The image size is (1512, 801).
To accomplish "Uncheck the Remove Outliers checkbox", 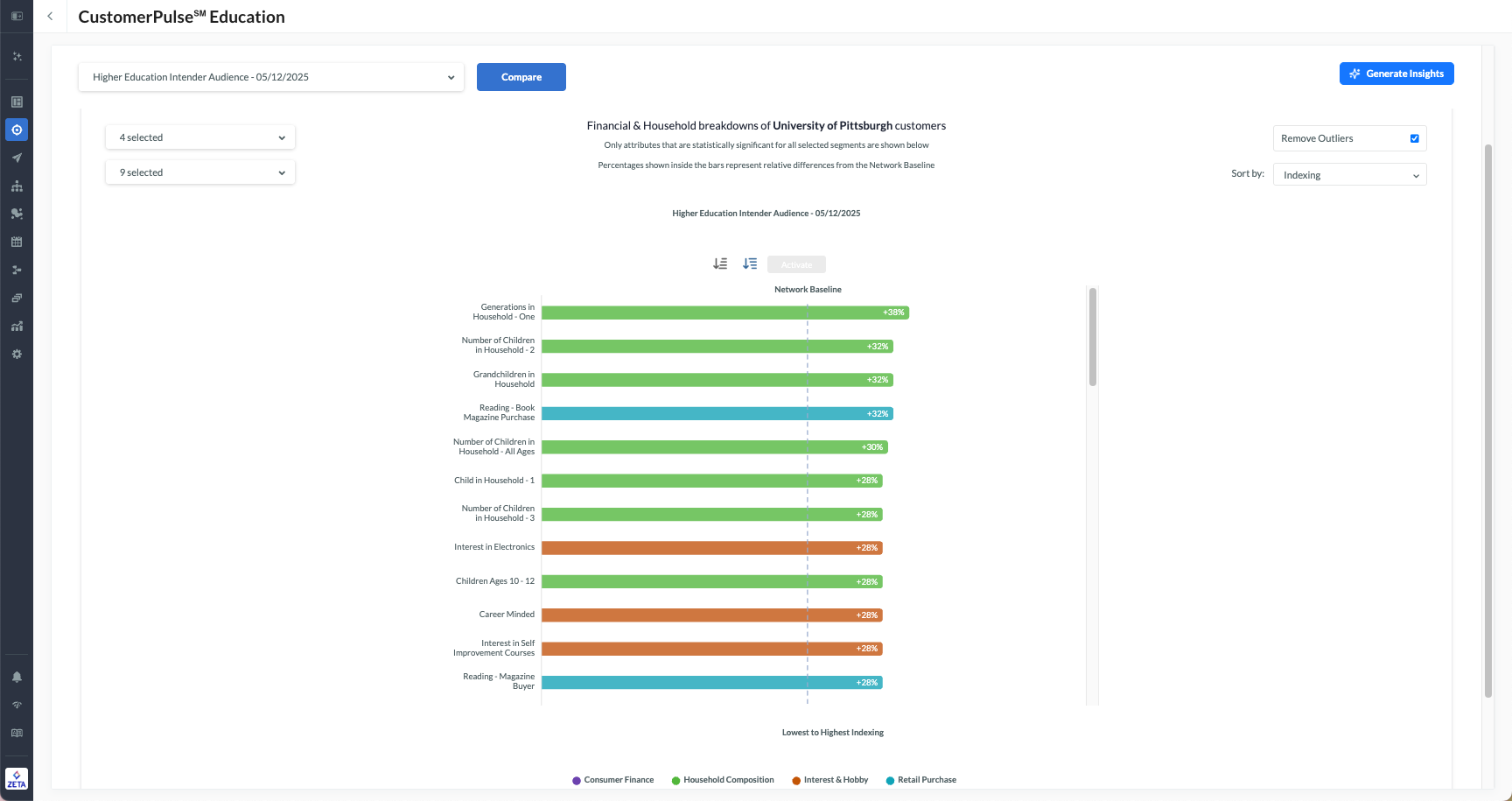I will point(1414,138).
